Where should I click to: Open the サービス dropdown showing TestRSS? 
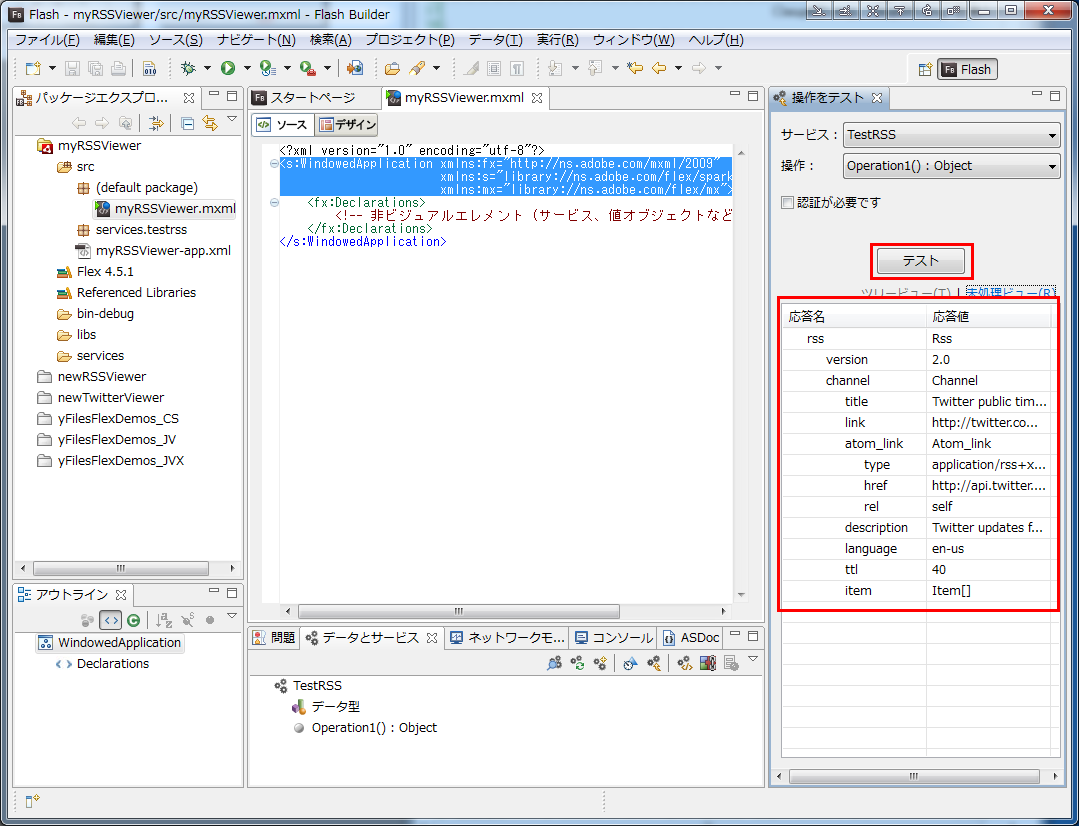coord(952,135)
